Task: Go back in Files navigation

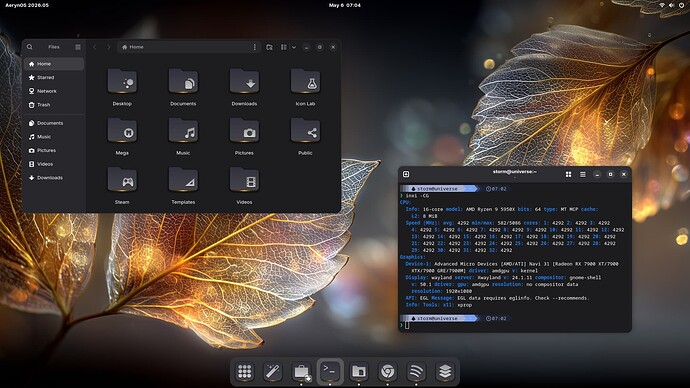Action: (95, 47)
